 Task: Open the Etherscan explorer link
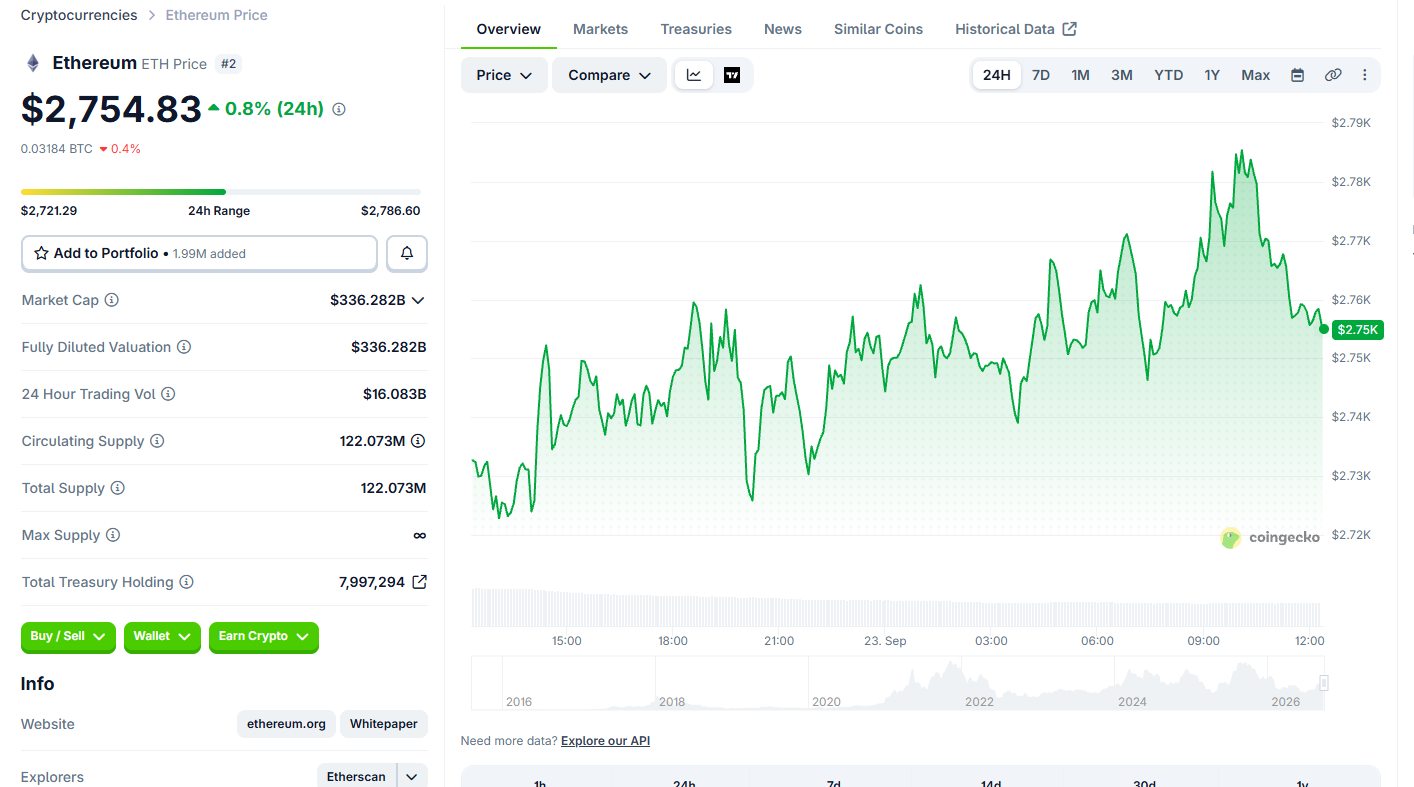(356, 777)
